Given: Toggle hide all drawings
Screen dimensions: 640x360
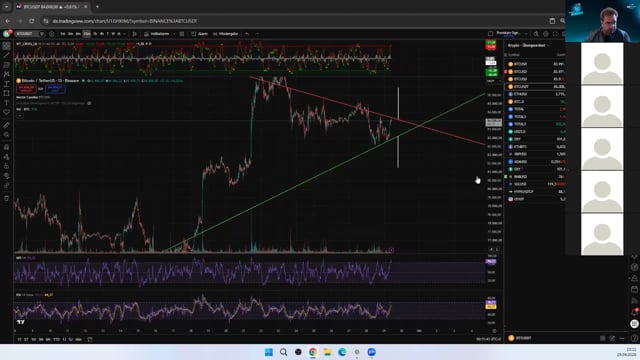Looking at the screenshot, I should tap(7, 176).
